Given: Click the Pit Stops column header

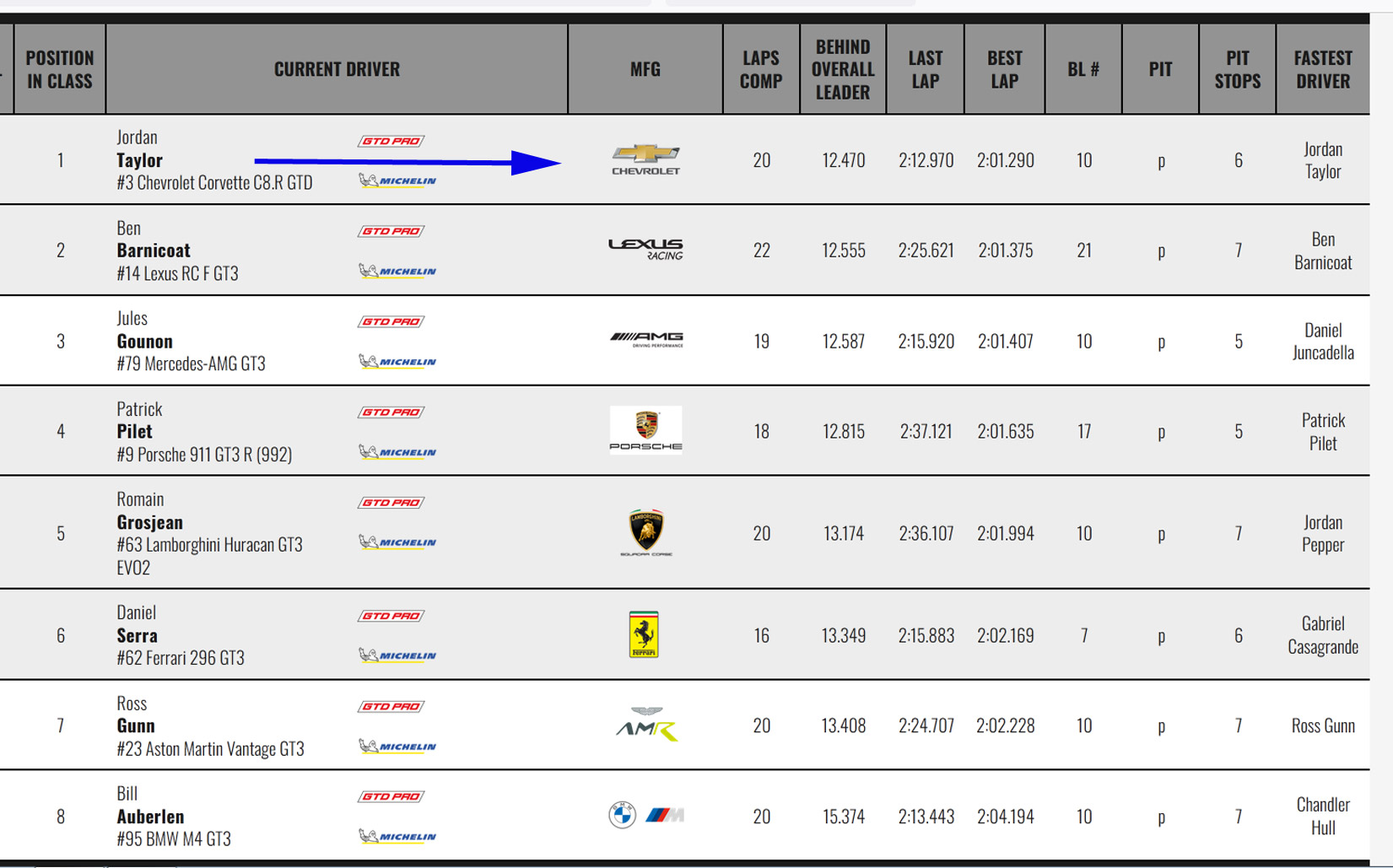Looking at the screenshot, I should coord(1237,69).
